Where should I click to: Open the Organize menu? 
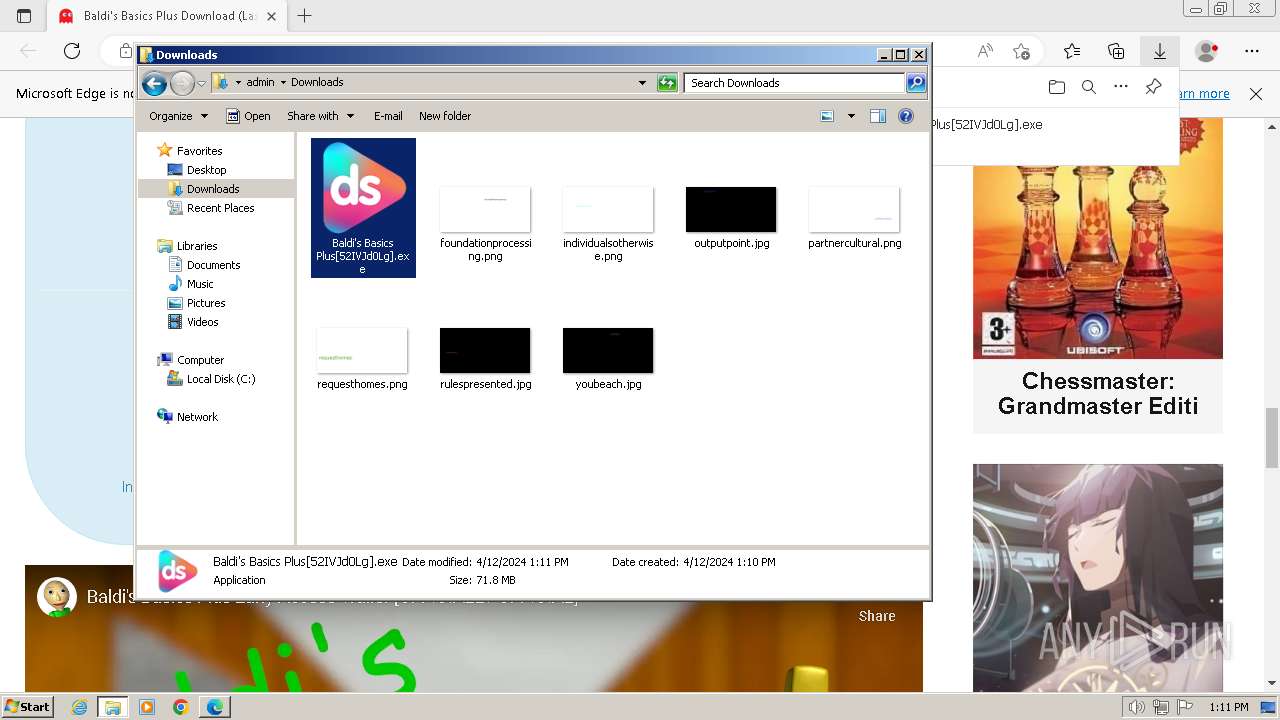(x=178, y=116)
